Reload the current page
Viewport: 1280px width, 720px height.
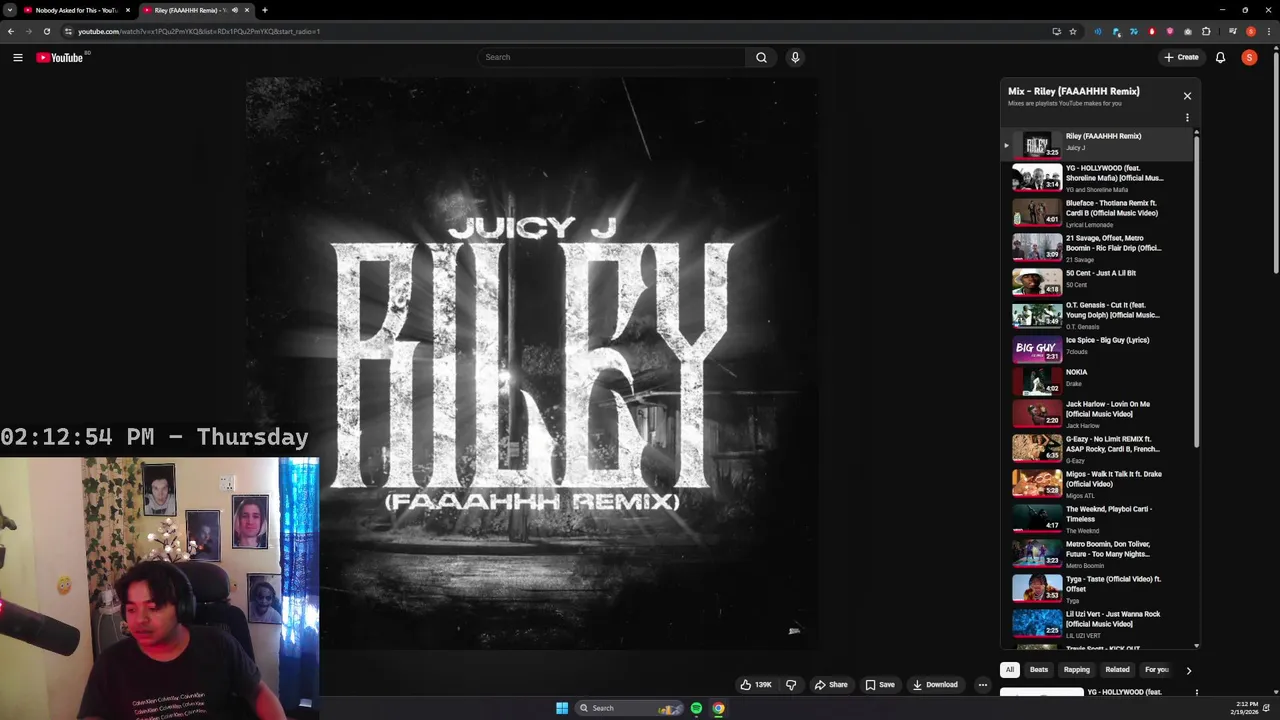tap(46, 31)
